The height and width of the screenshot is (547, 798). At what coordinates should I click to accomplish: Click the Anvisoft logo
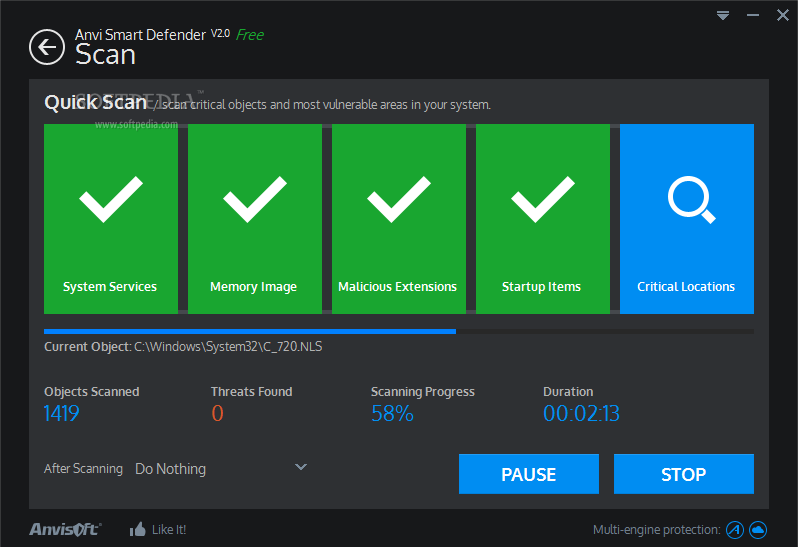pos(65,529)
